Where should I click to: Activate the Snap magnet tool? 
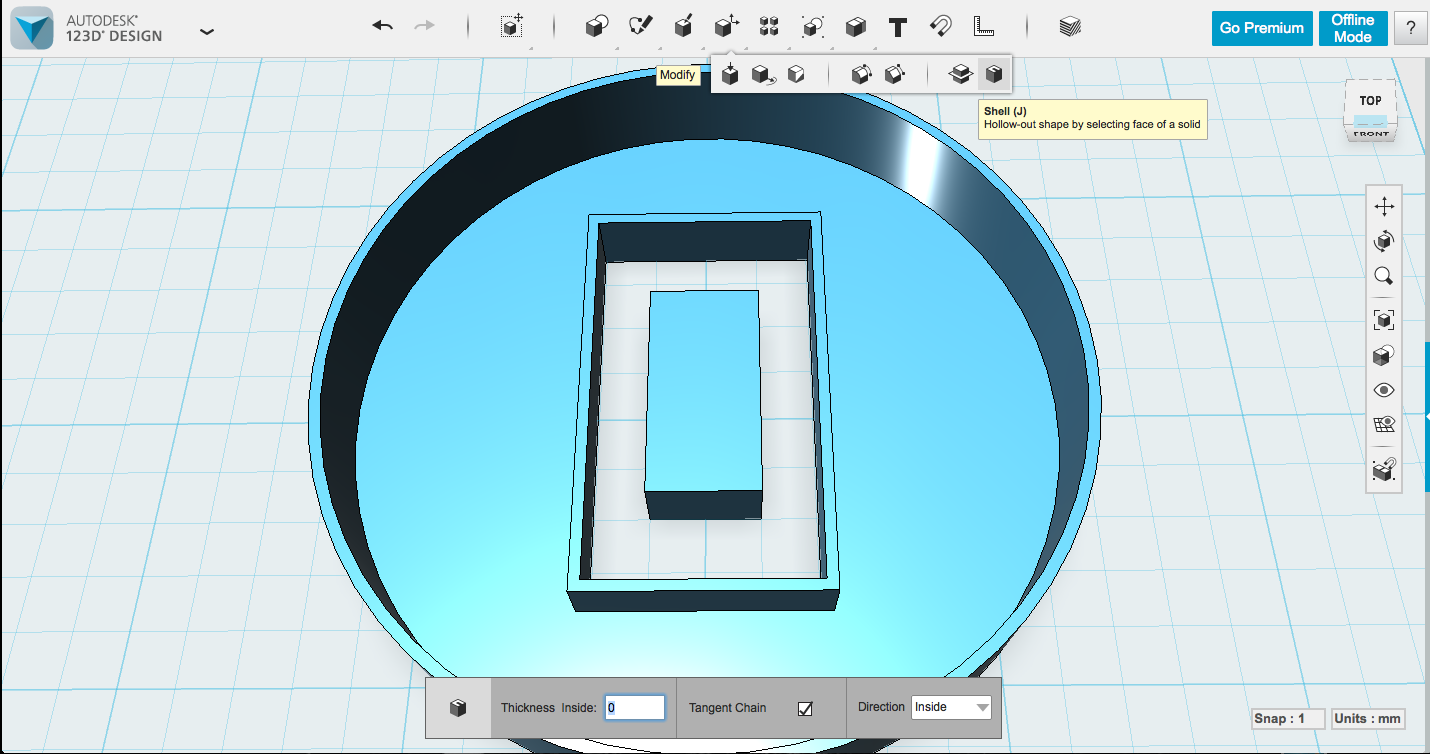tap(940, 26)
